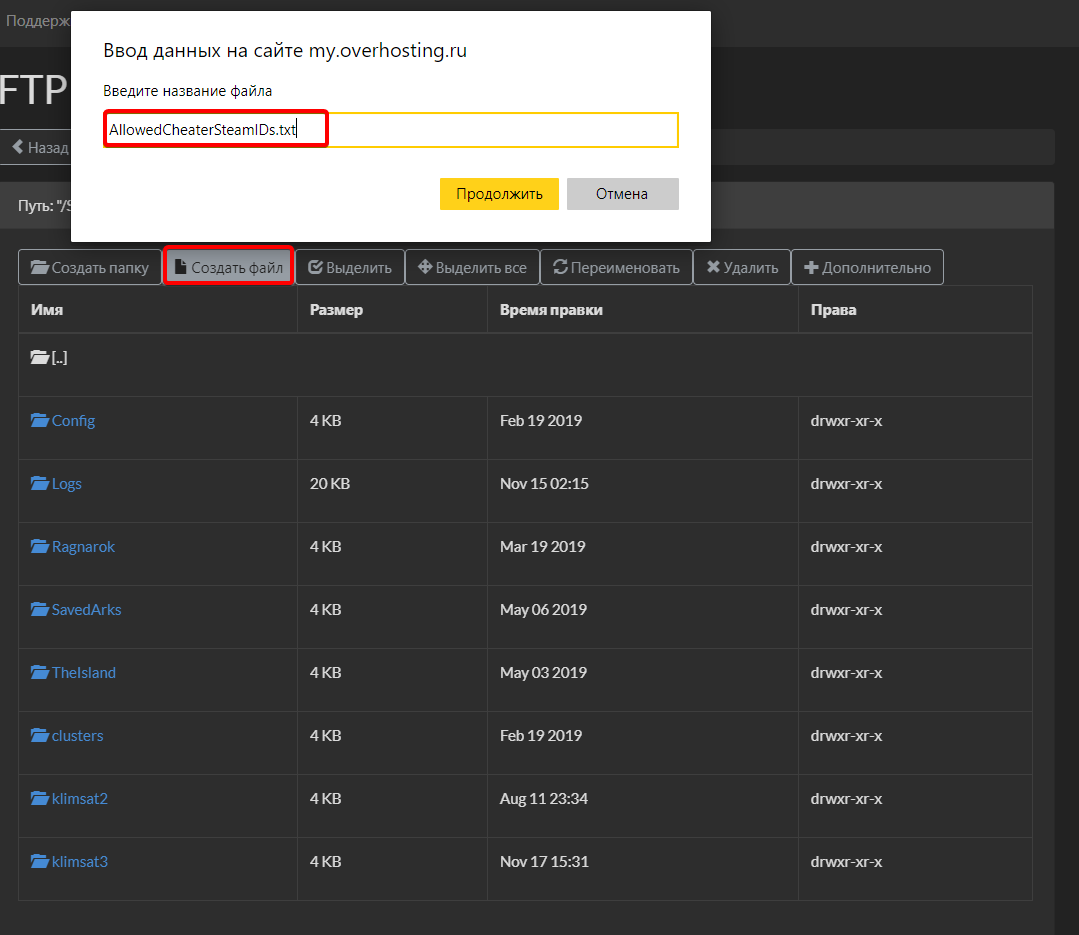Click folder icon on Создать папку
The height and width of the screenshot is (935, 1079).
[40, 267]
